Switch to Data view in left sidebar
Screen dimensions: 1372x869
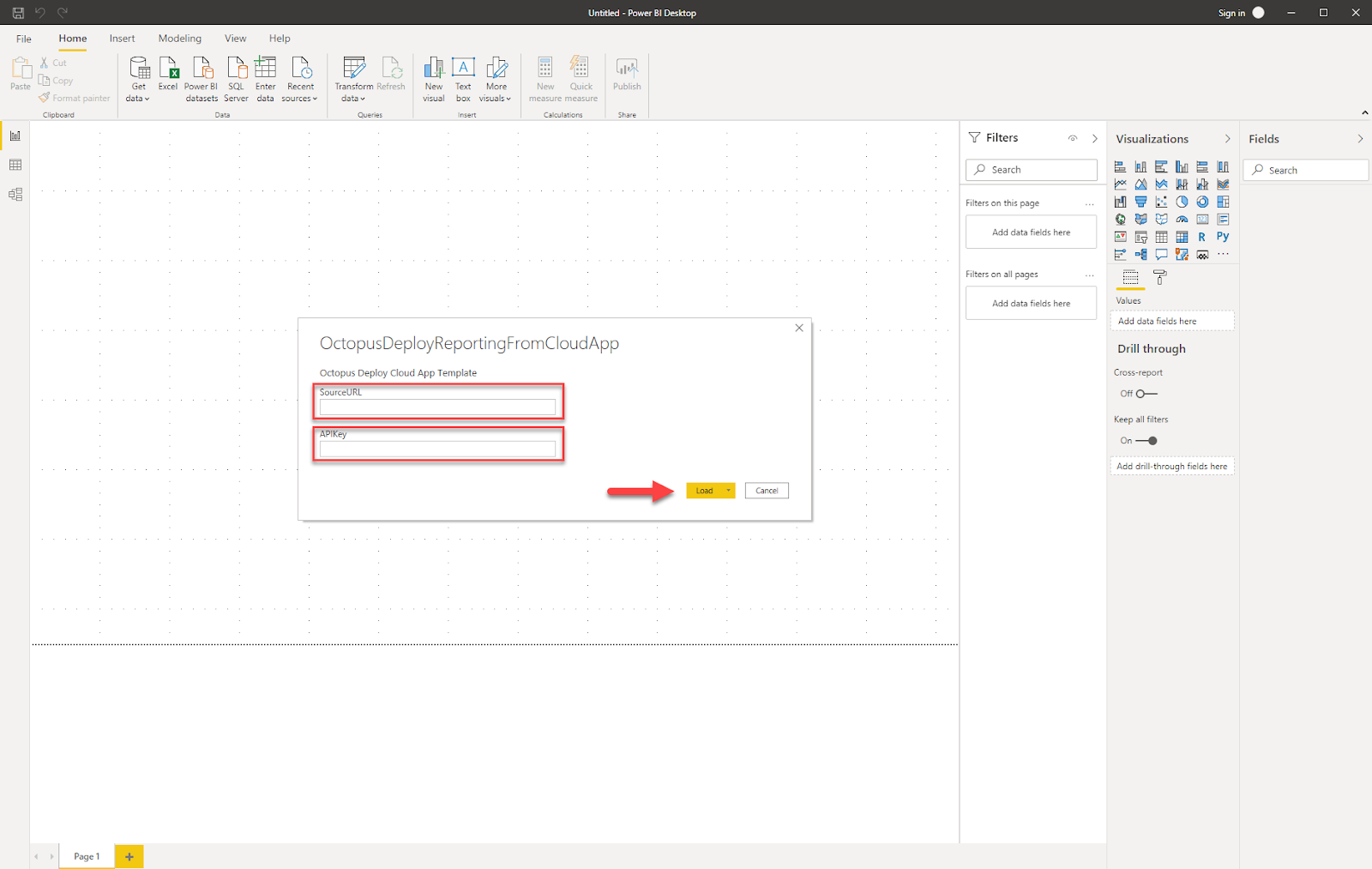click(x=15, y=165)
